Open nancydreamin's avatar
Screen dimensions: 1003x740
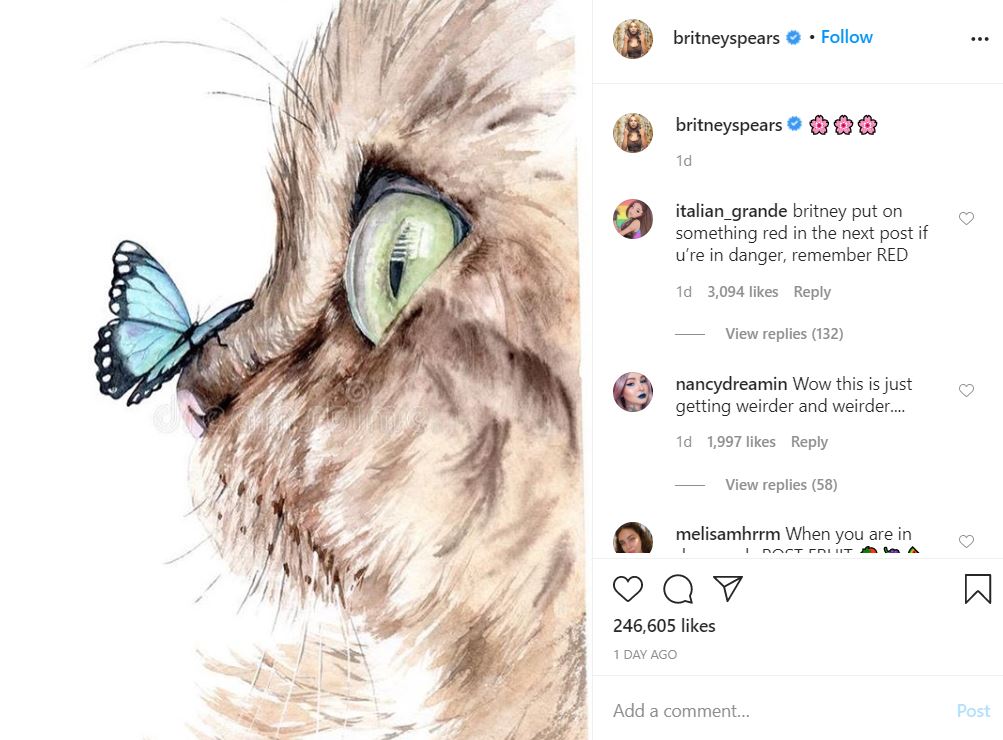tap(633, 392)
